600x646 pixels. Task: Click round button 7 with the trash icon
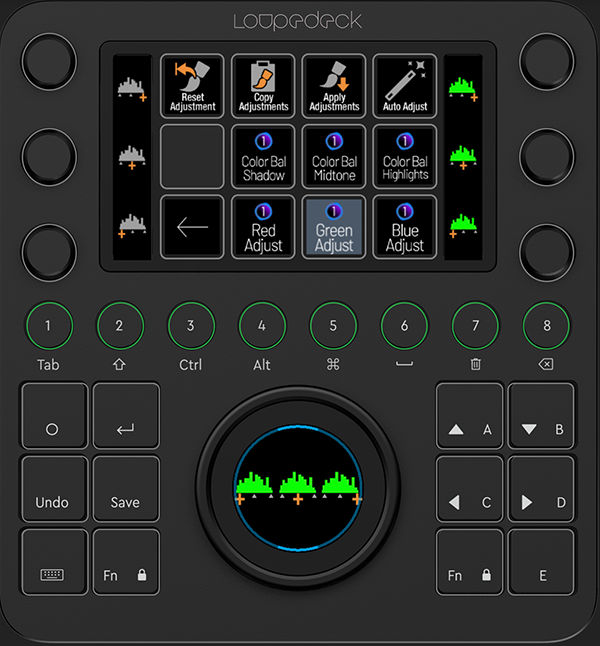tap(476, 325)
